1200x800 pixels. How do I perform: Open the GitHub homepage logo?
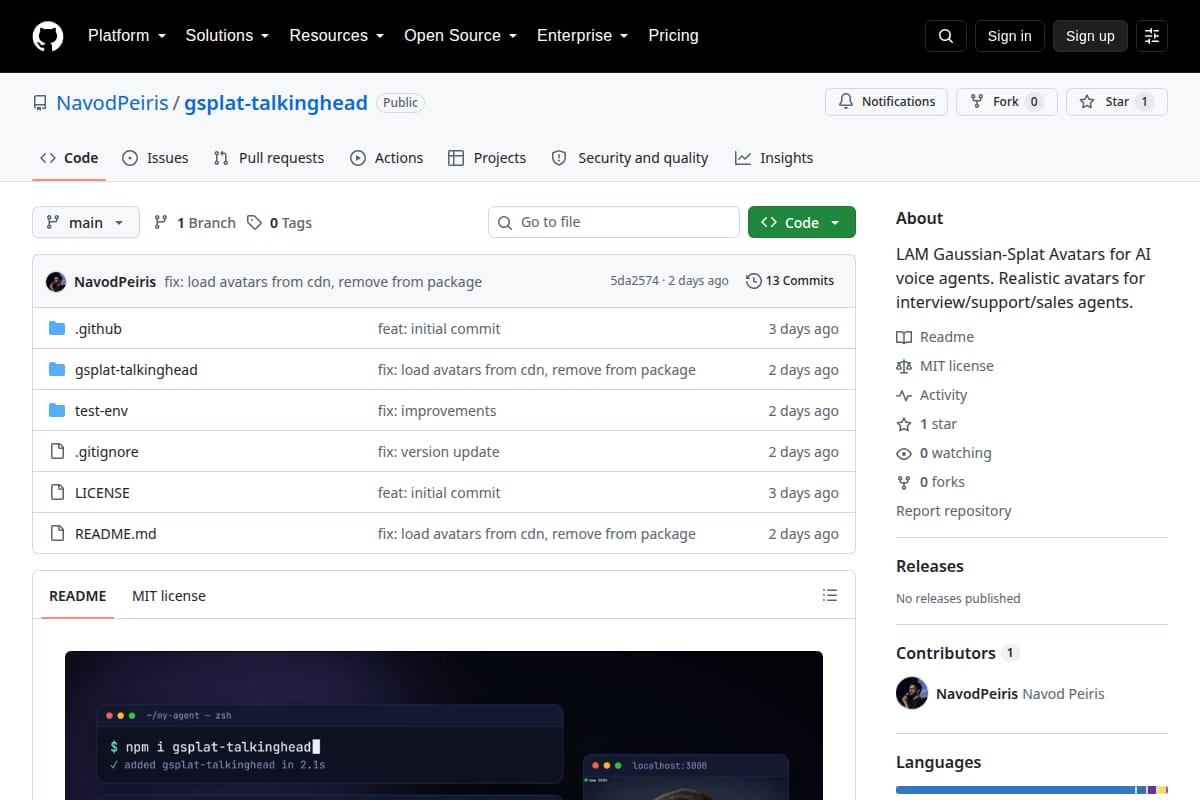[48, 36]
